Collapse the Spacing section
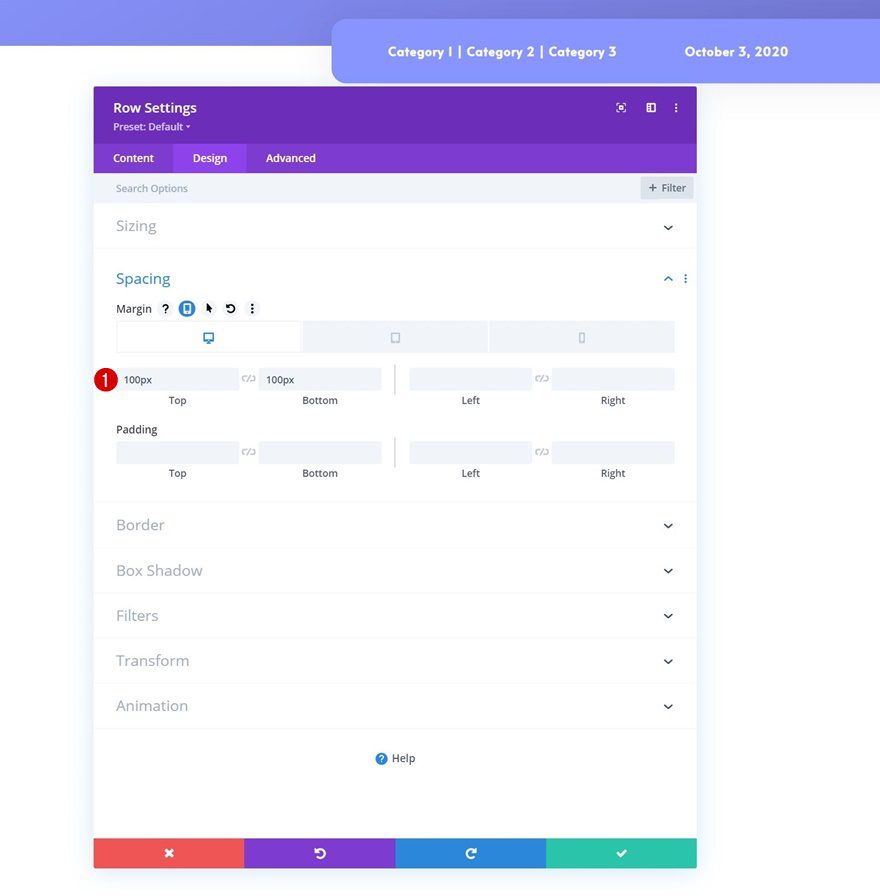880x896 pixels. [668, 279]
